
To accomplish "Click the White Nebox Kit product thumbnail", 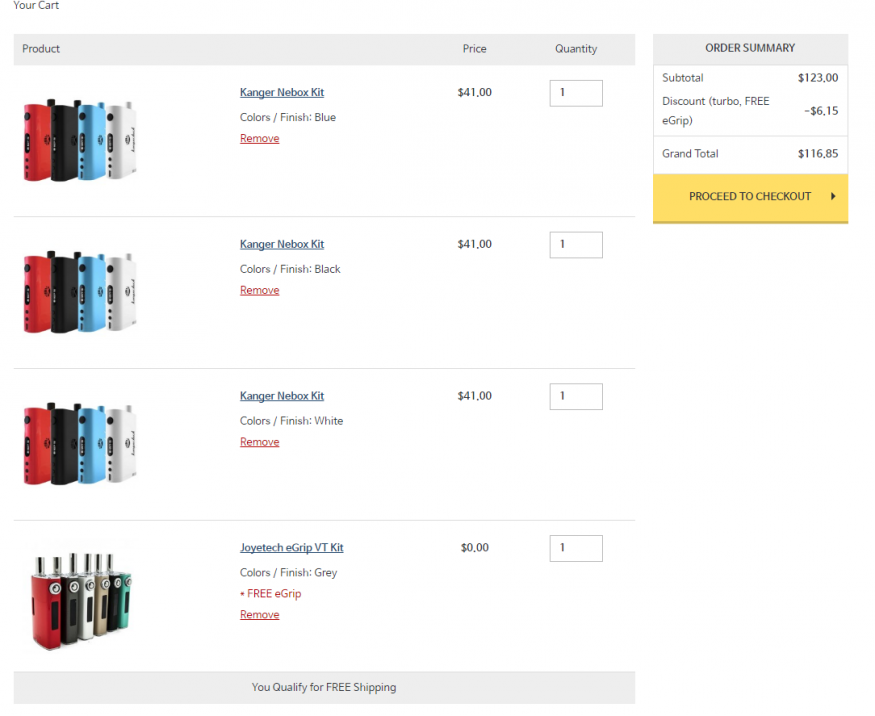I will [79, 444].
